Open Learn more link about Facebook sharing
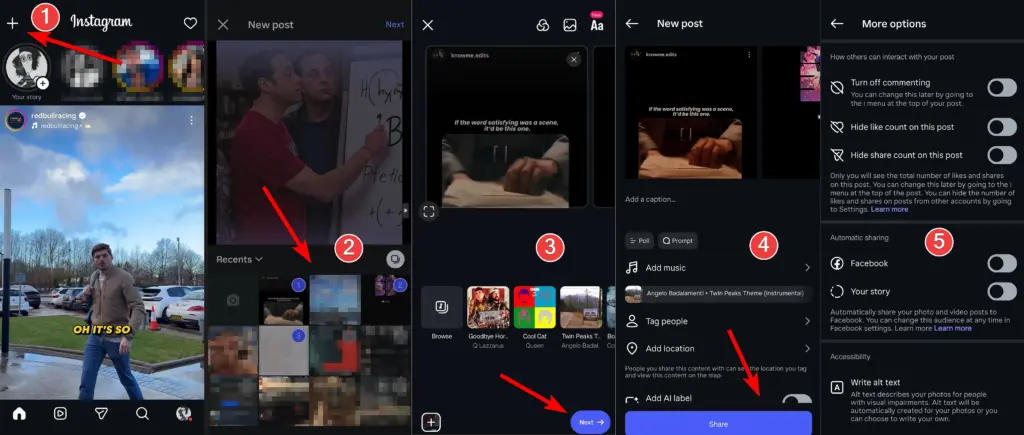Image resolution: width=1024 pixels, height=435 pixels. coord(953,329)
